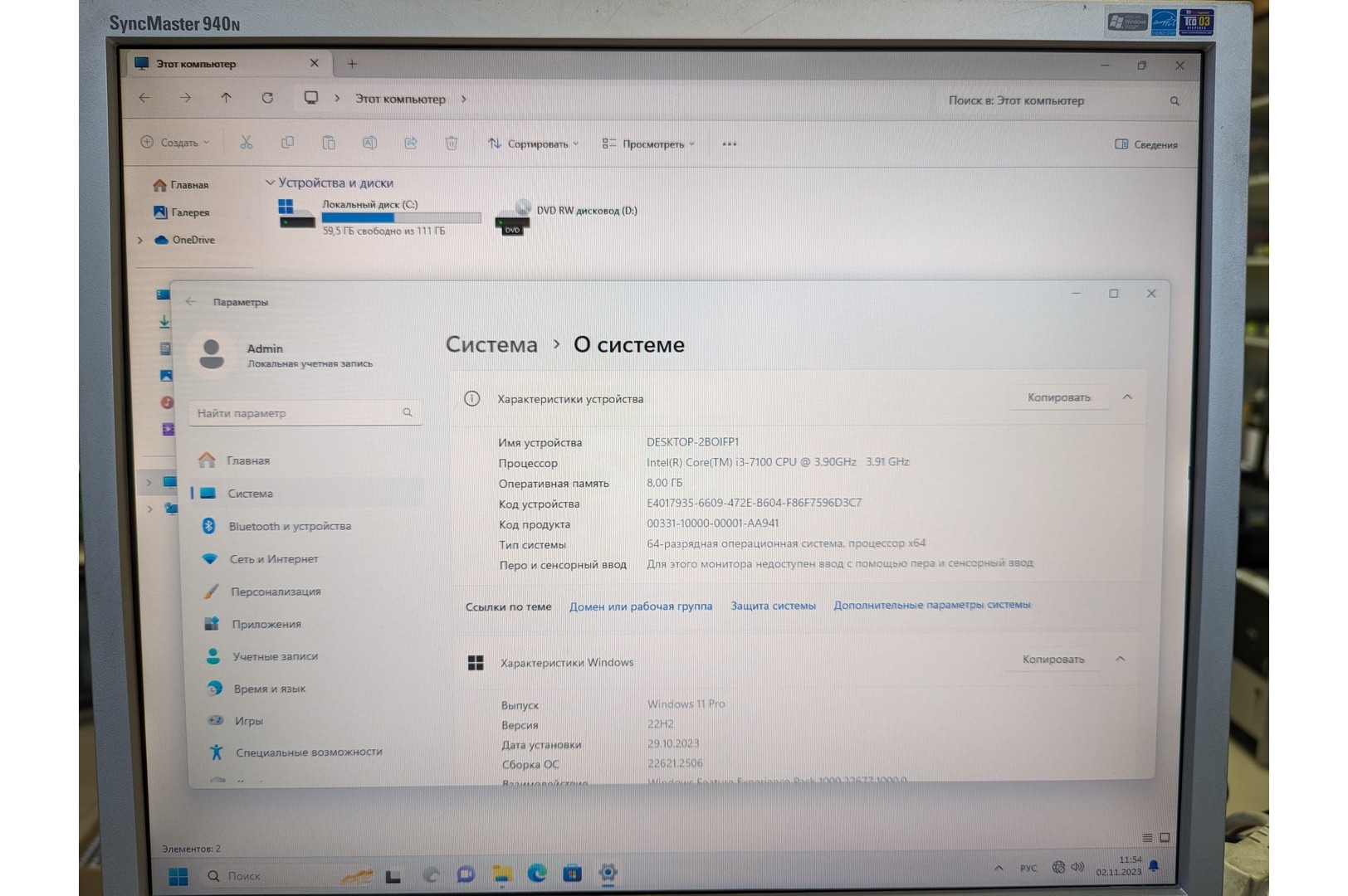This screenshot has height=896, width=1348.
Task: Collapse the Характеристики устройства section
Action: coord(1127,397)
